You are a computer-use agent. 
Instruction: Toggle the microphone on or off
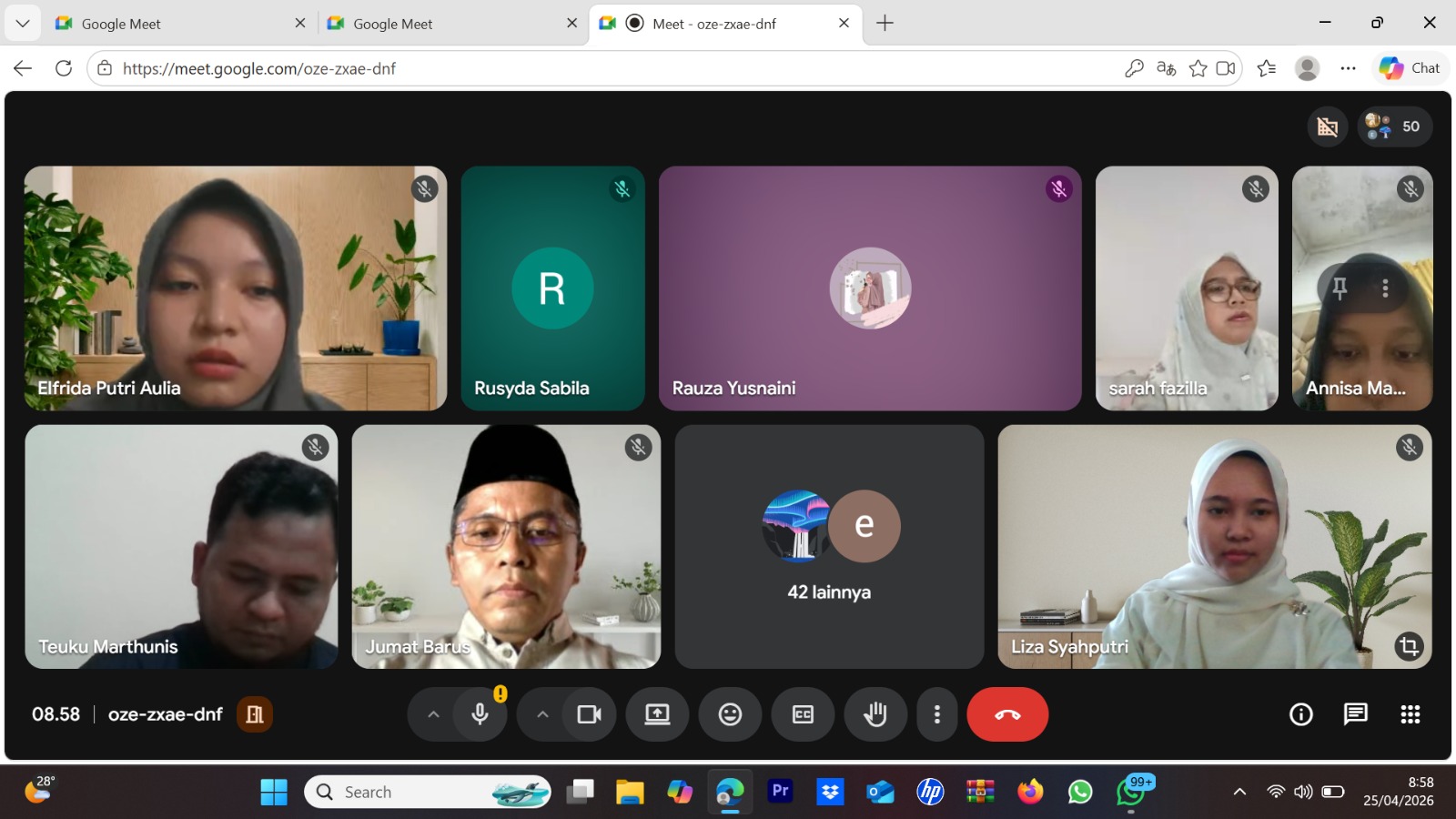[x=480, y=714]
